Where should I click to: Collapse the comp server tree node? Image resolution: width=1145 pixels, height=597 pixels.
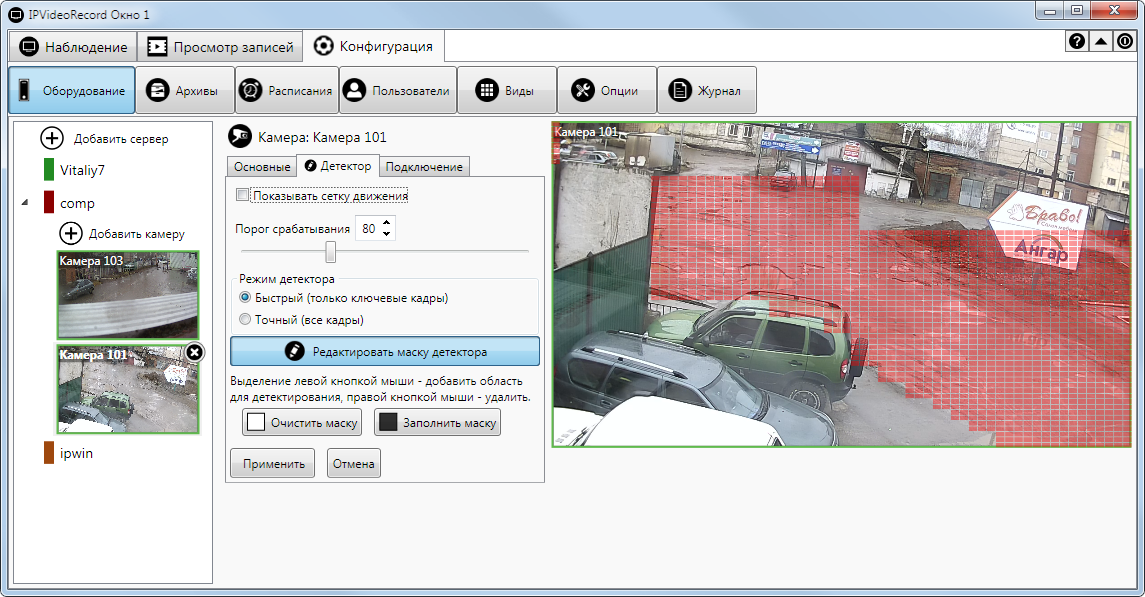click(x=25, y=203)
